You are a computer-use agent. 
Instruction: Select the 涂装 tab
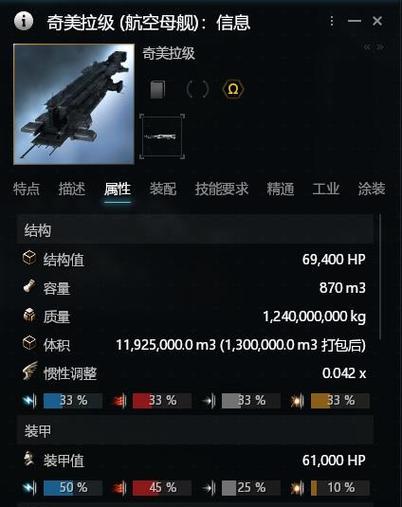click(x=371, y=189)
